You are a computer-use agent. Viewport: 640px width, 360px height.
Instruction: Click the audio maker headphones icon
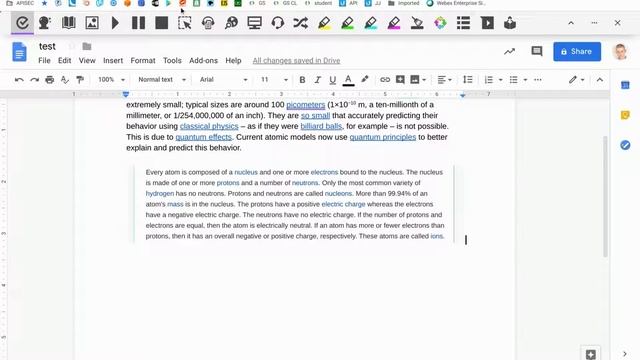point(208,23)
